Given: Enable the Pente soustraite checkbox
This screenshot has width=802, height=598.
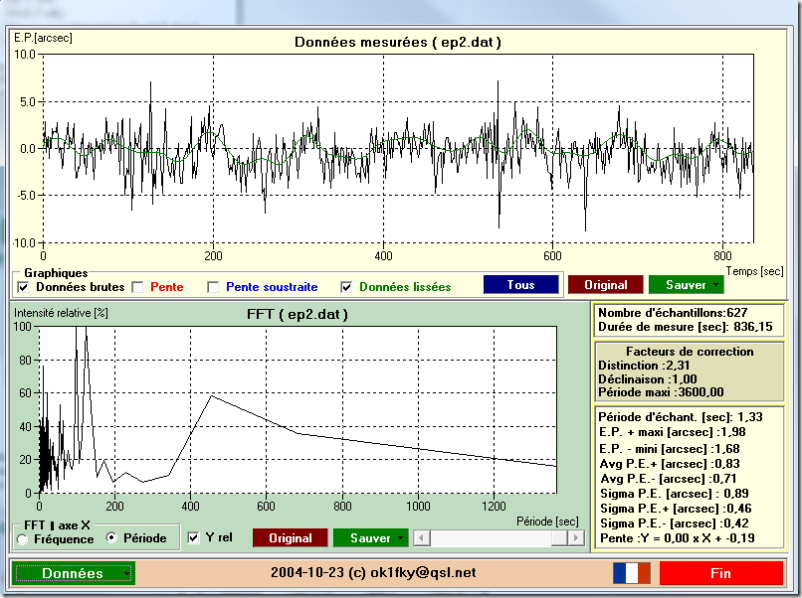Looking at the screenshot, I should [213, 287].
